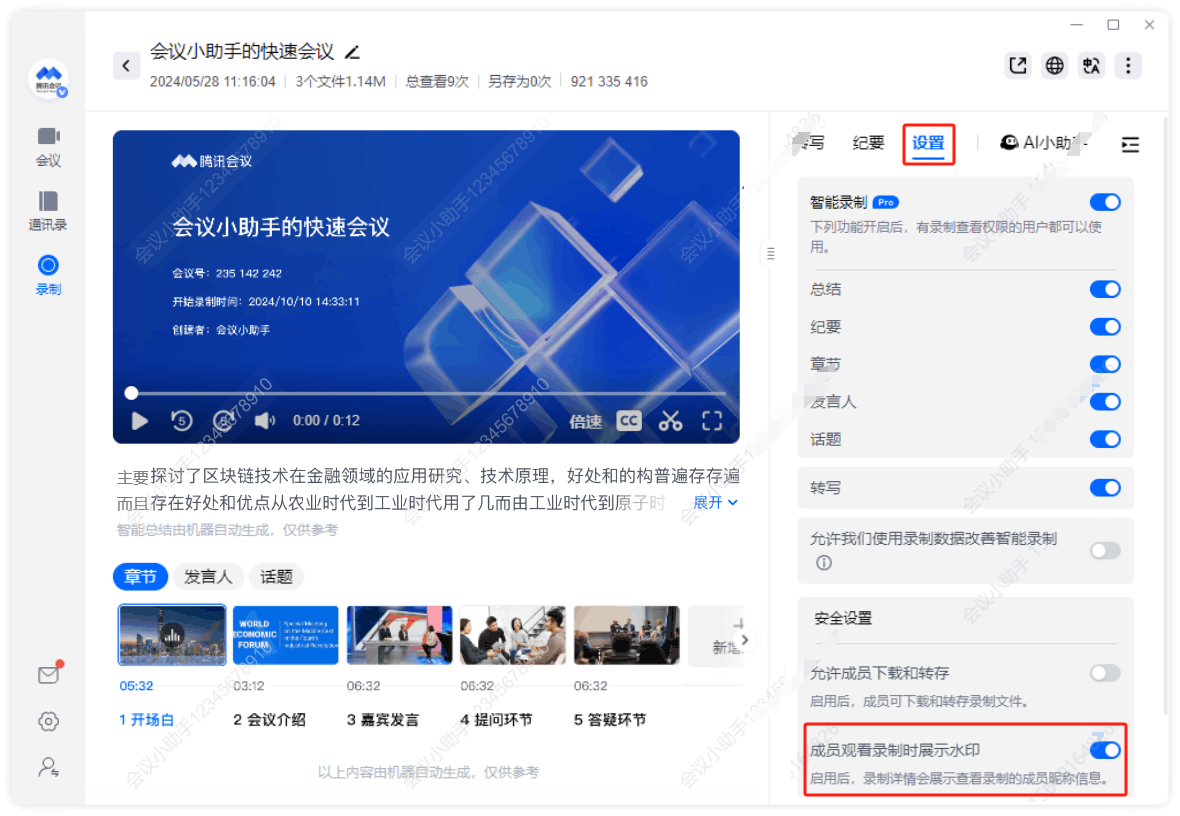Click the translate icon in the top bar
The image size is (1180, 816).
coord(1091,66)
